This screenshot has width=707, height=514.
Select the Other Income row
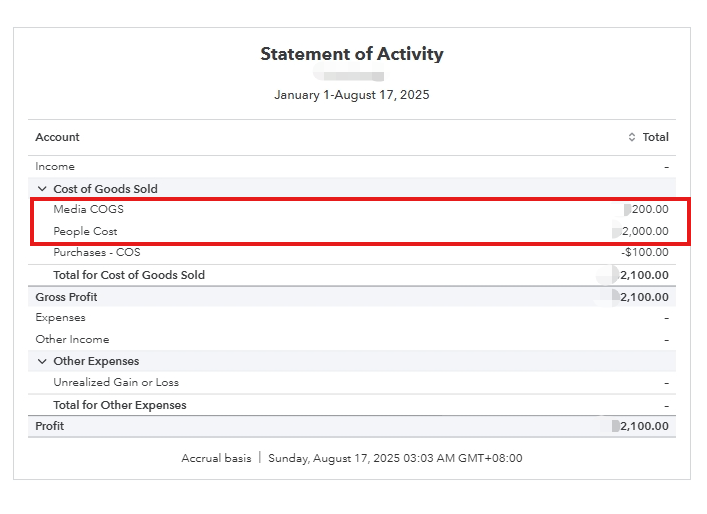tap(70, 339)
